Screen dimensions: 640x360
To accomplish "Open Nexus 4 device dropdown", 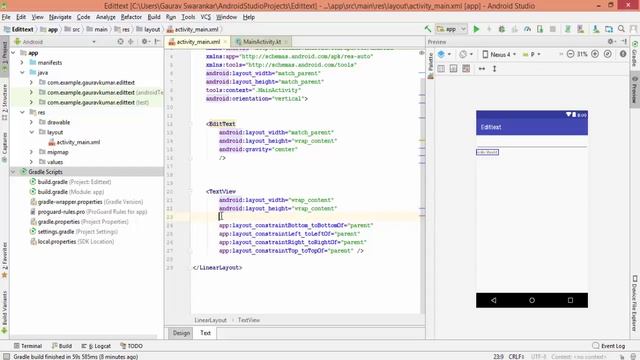I will (x=499, y=54).
